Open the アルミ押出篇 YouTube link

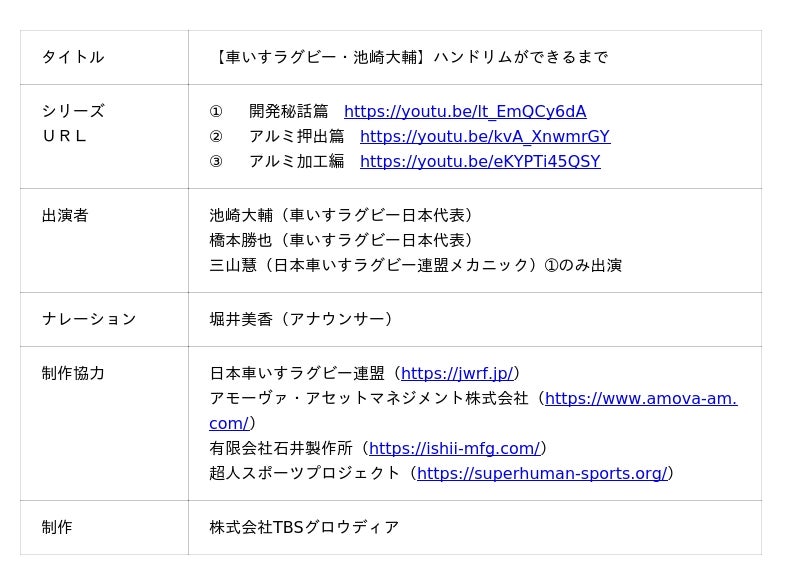pyautogui.click(x=484, y=137)
